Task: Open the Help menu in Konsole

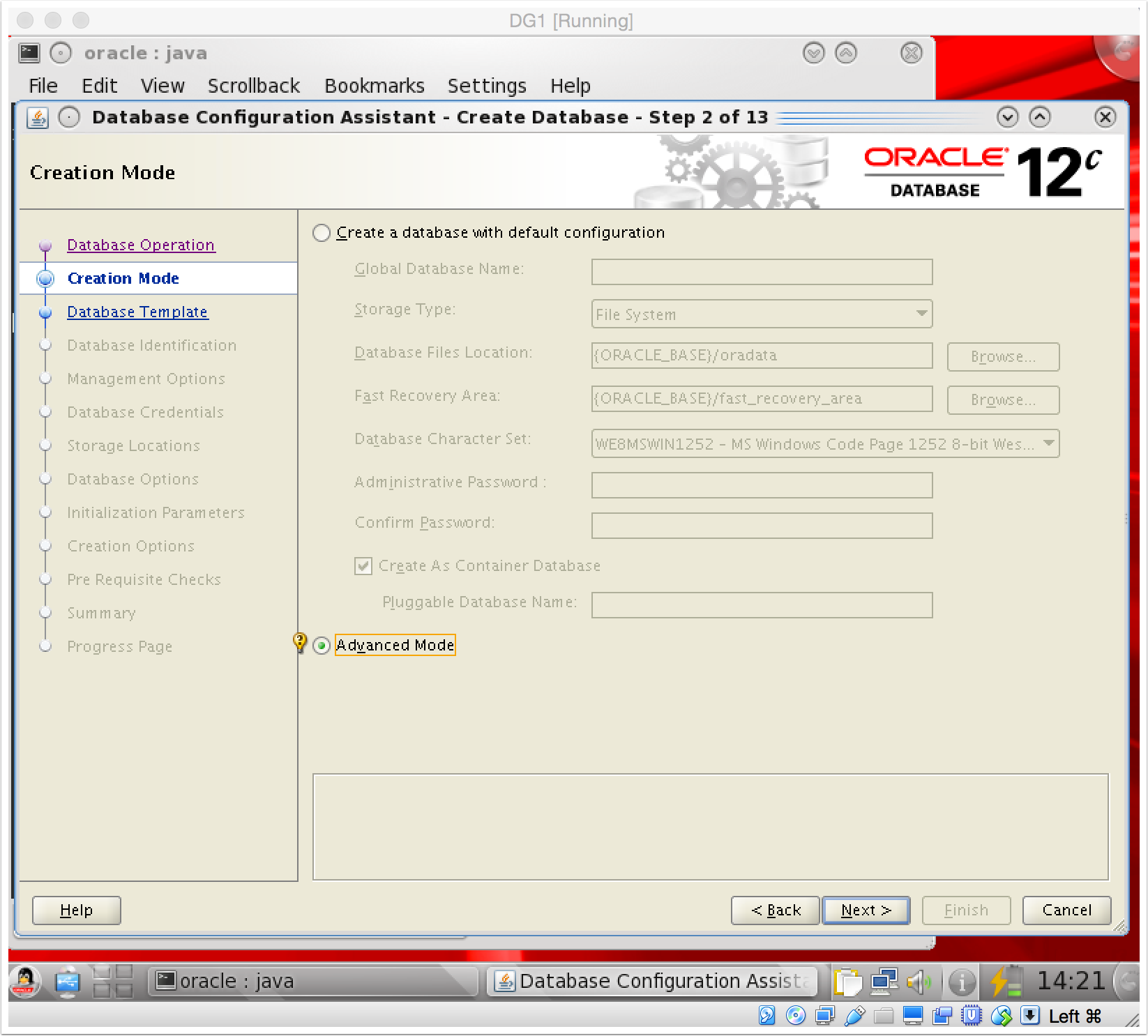Action: tap(571, 86)
